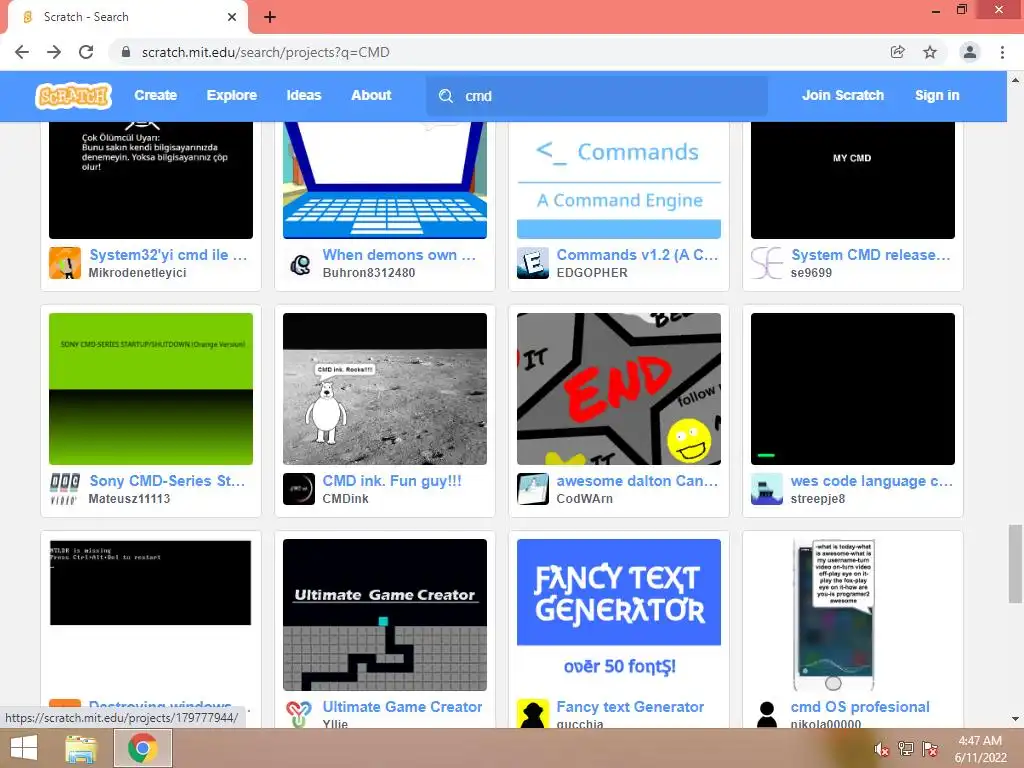Click Mikrodenetleyici's avatar icon
Image resolution: width=1024 pixels, height=768 pixels.
click(x=65, y=263)
